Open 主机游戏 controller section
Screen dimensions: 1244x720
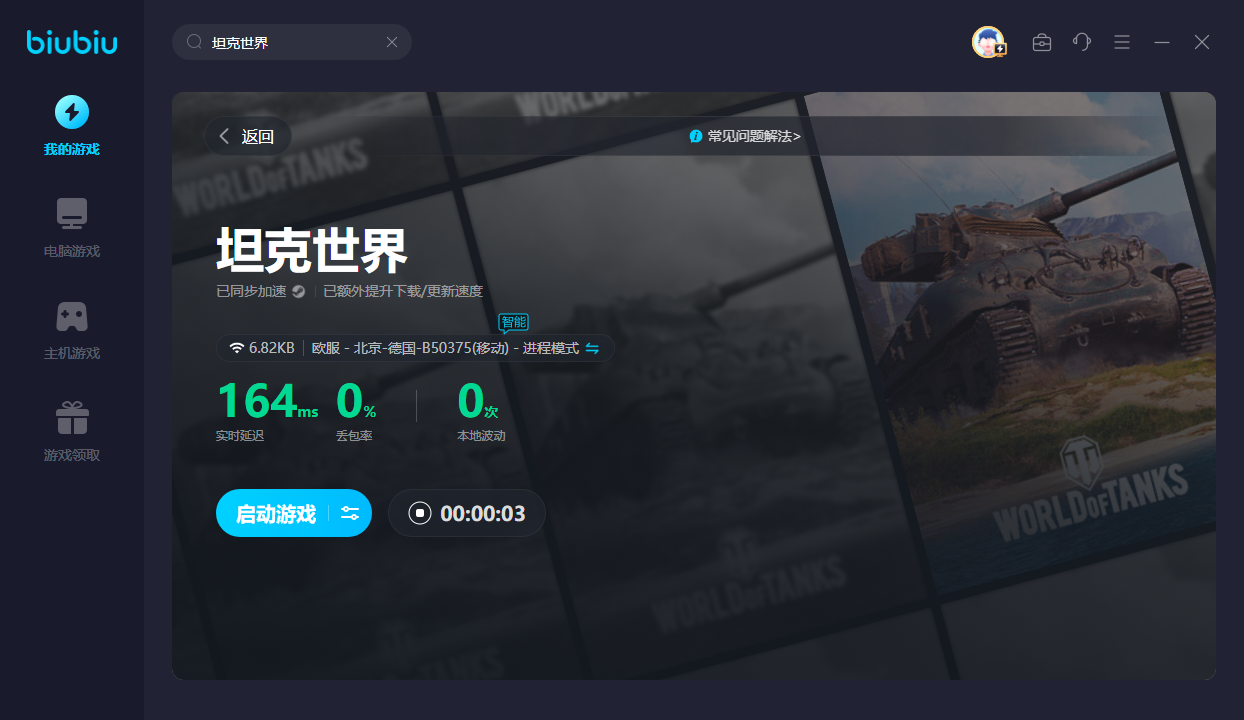coord(72,330)
